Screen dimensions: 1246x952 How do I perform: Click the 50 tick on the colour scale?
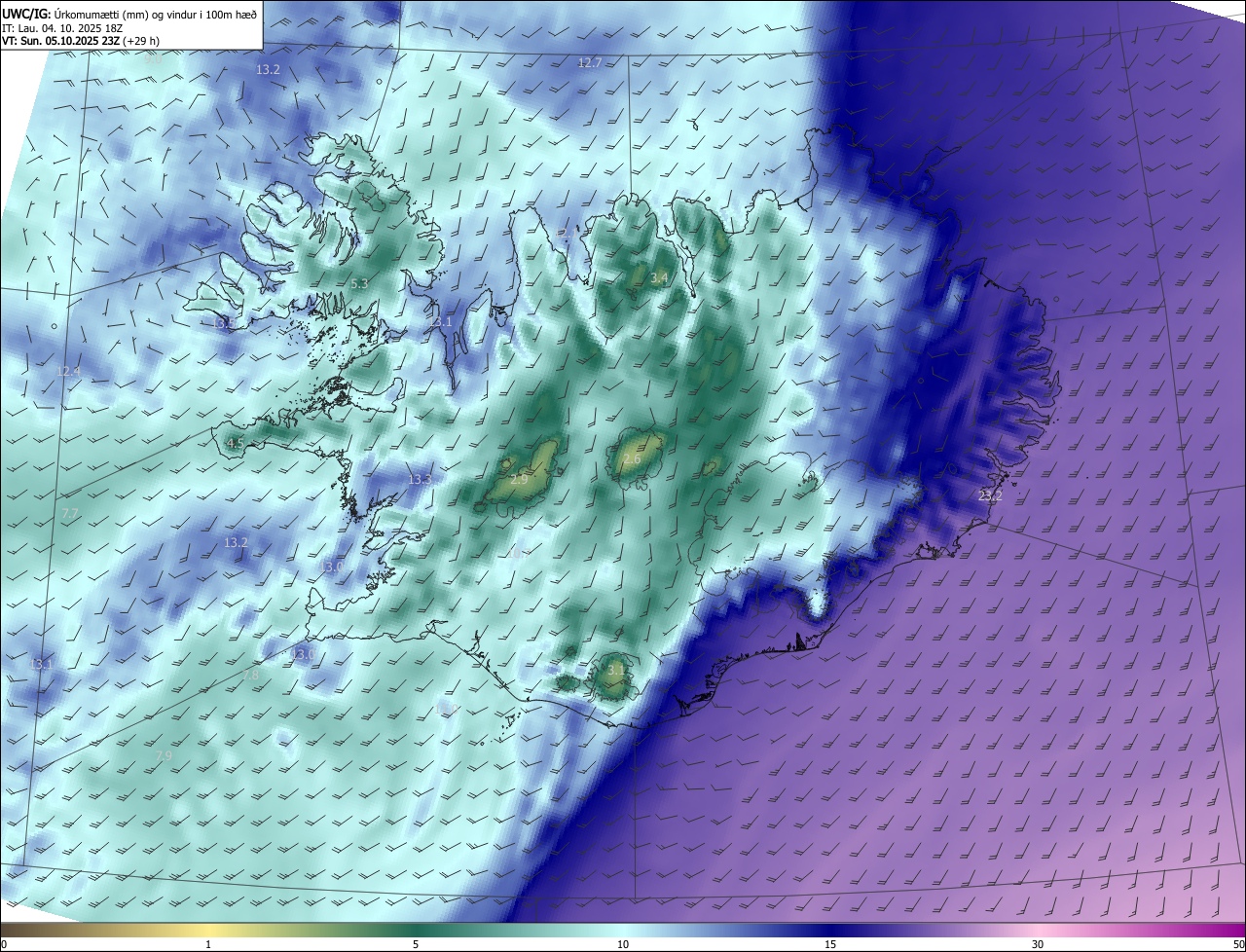click(x=1238, y=945)
